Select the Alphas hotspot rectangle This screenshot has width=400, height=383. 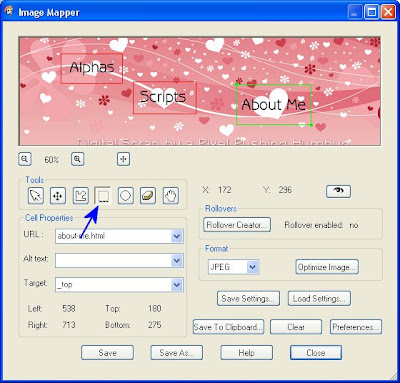pyautogui.click(x=92, y=68)
